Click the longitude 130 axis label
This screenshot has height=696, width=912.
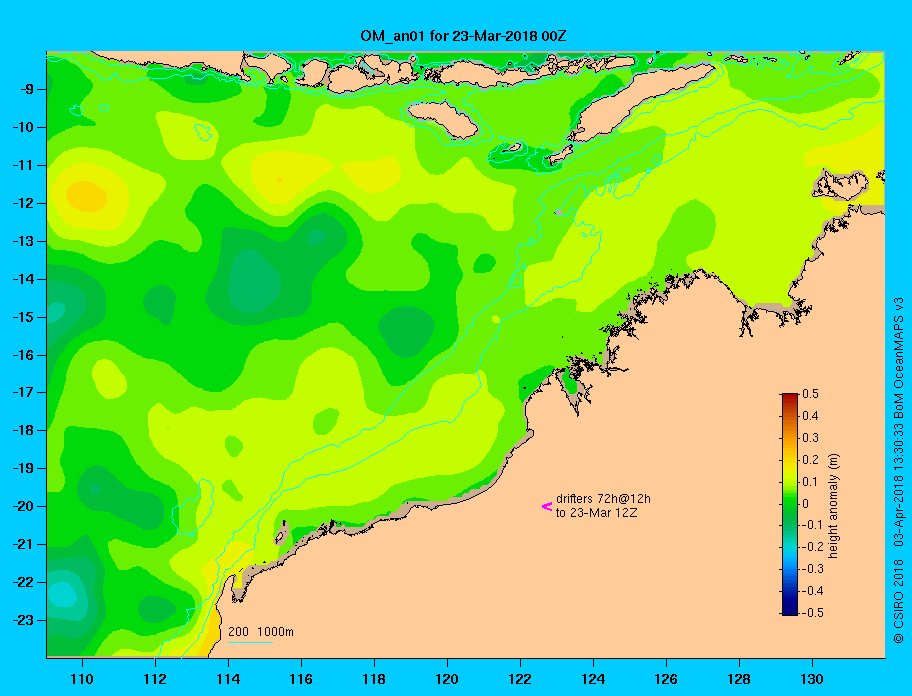(812, 679)
